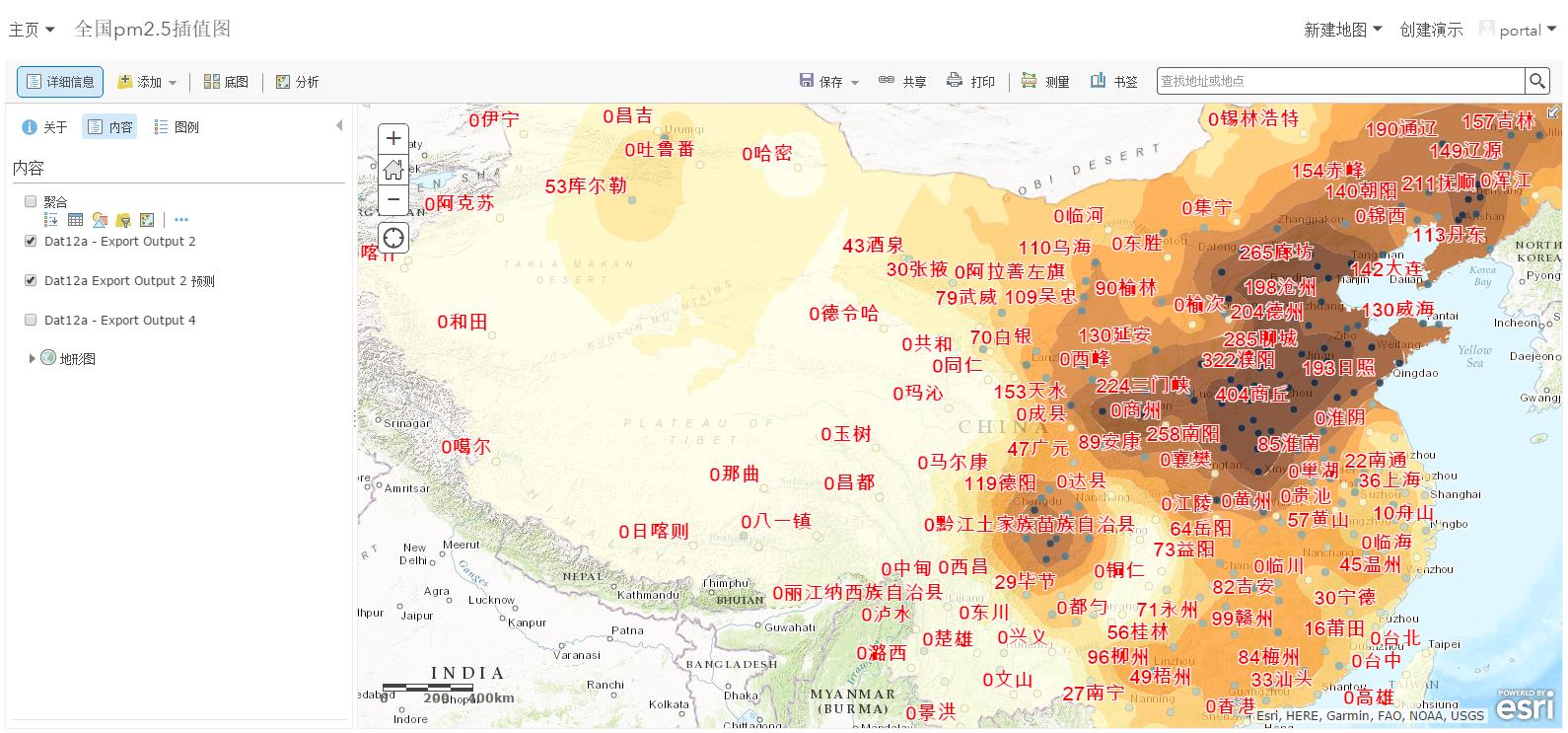1568x733 pixels.
Task: Click the 36上海 label on map
Action: point(1390,479)
